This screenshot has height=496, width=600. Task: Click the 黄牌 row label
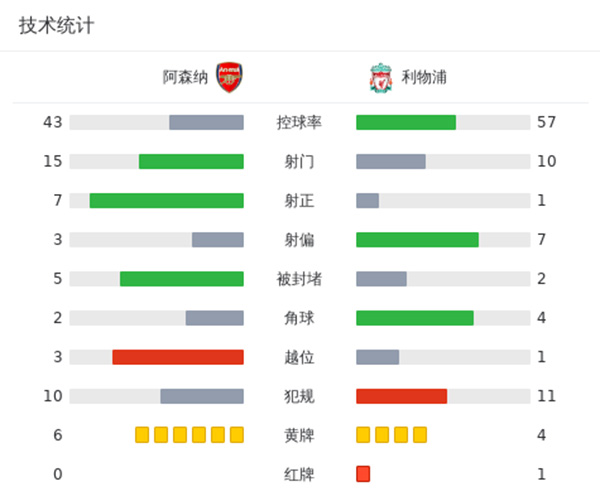click(x=299, y=434)
